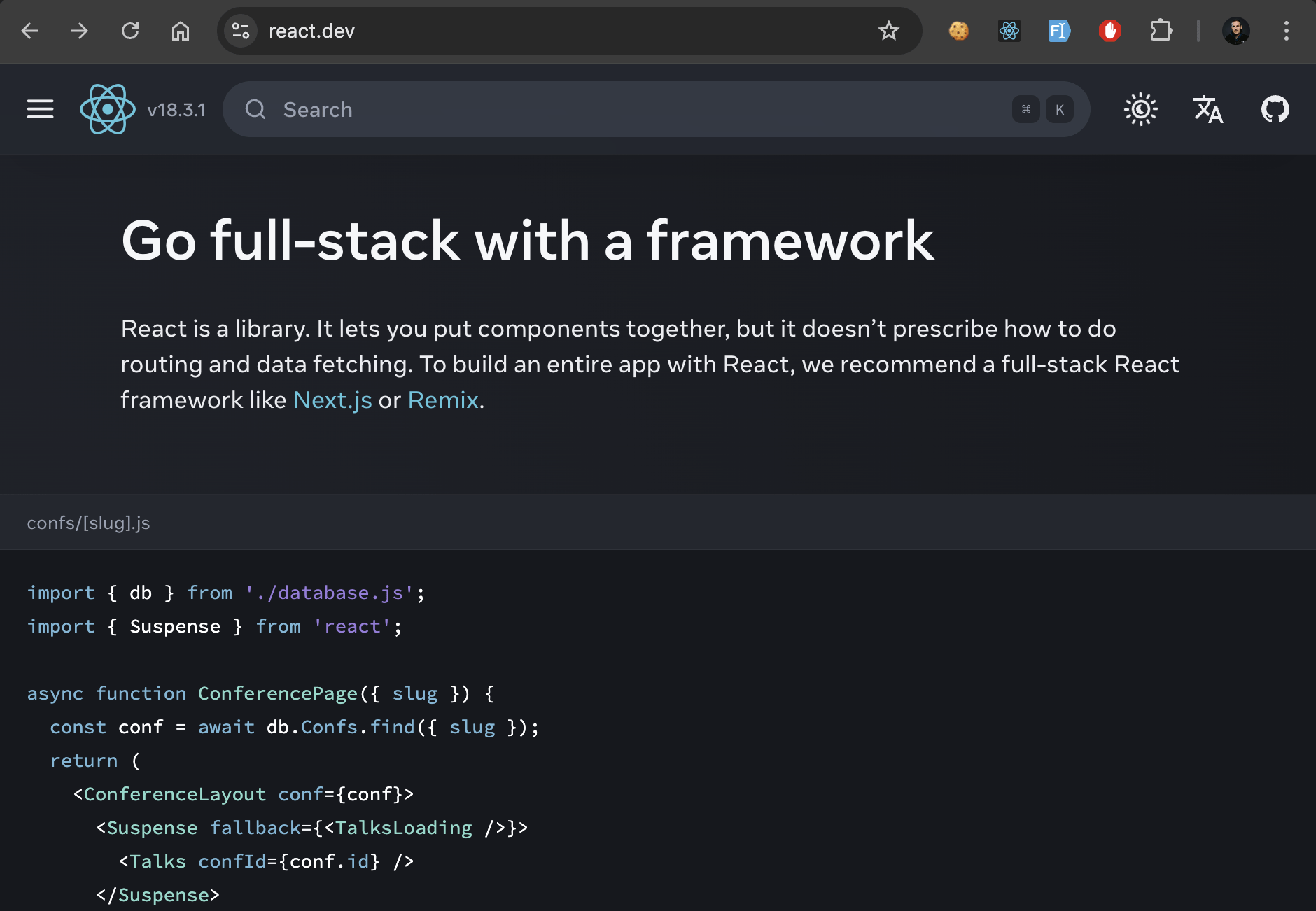Screen dimensions: 1316x911
Task: Open the React Developer Tools extension
Action: point(1009,31)
